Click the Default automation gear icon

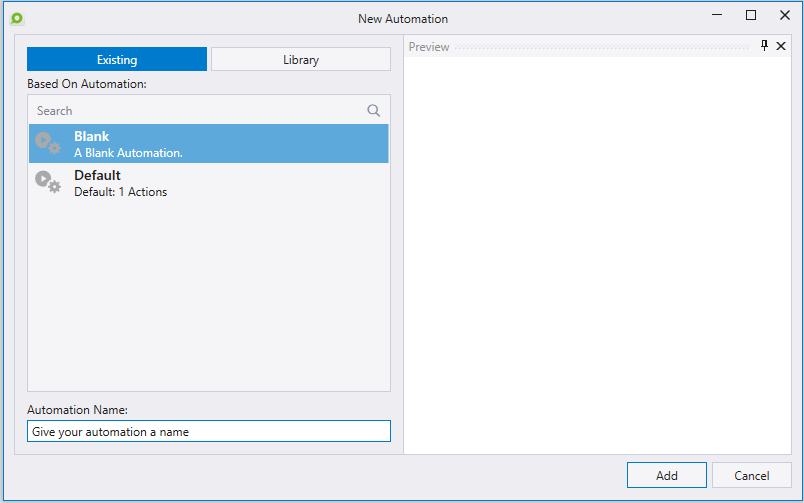click(48, 182)
